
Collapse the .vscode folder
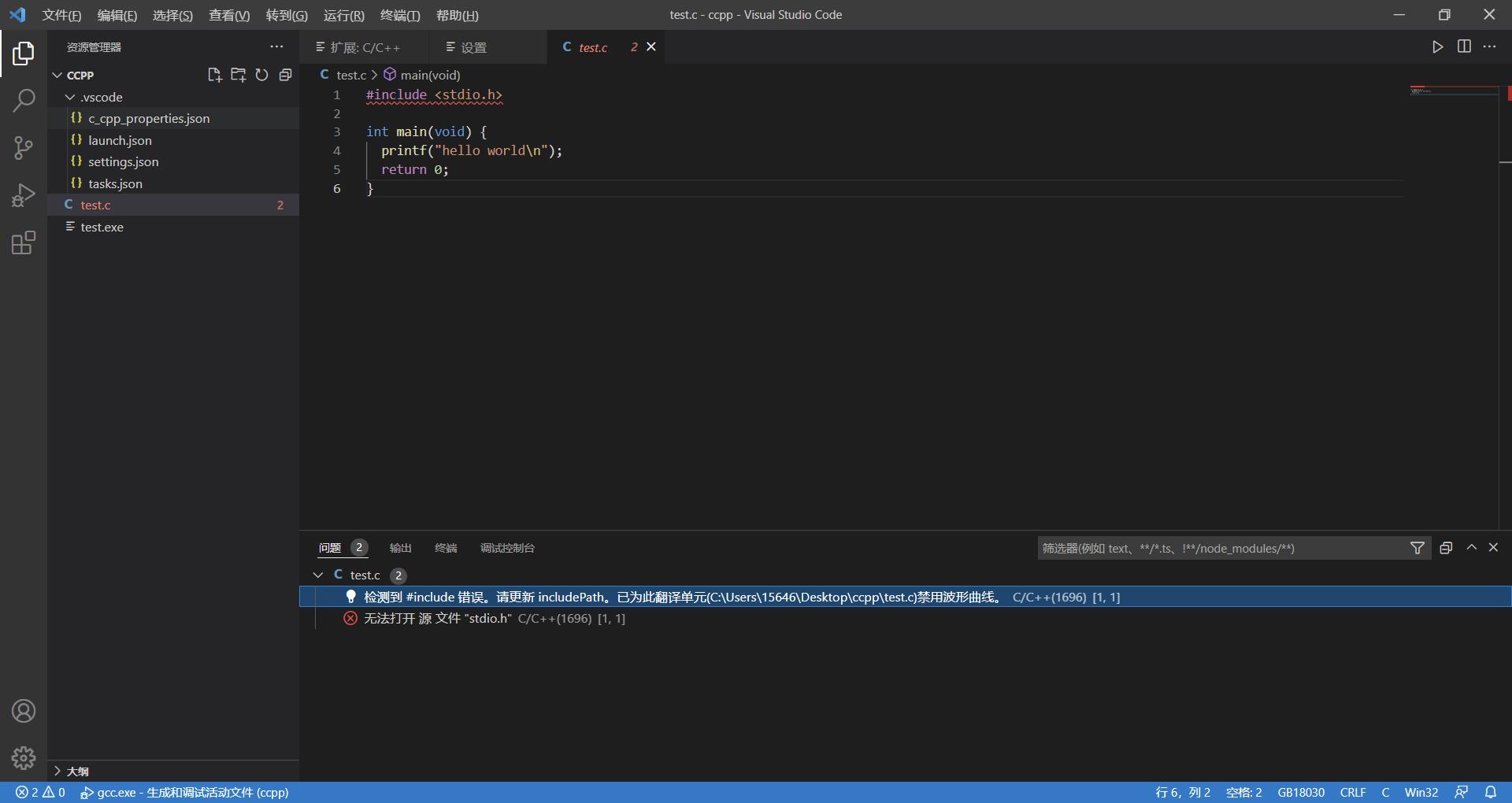click(70, 97)
